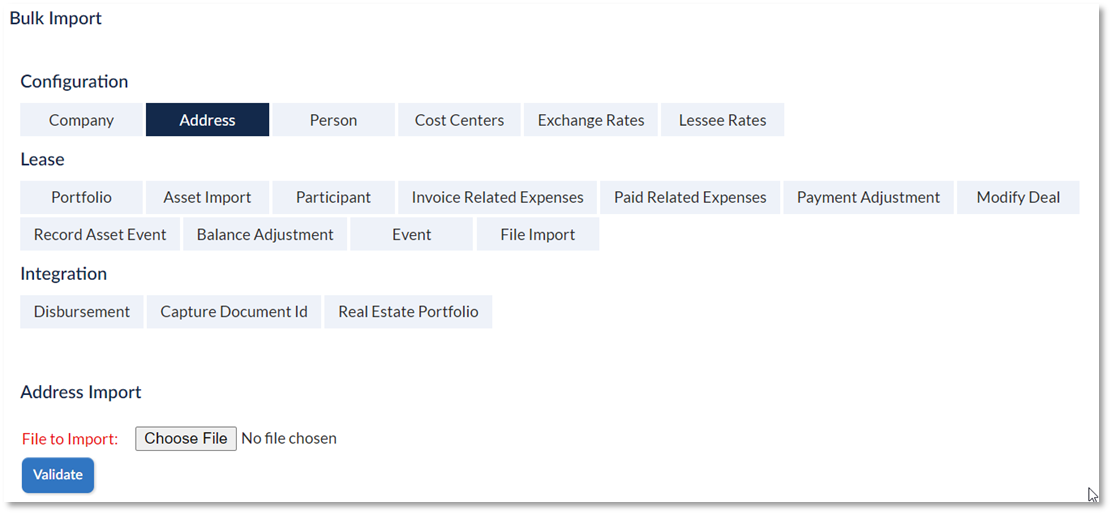Open the Asset Import option
The image size is (1111, 514).
pyautogui.click(x=208, y=197)
